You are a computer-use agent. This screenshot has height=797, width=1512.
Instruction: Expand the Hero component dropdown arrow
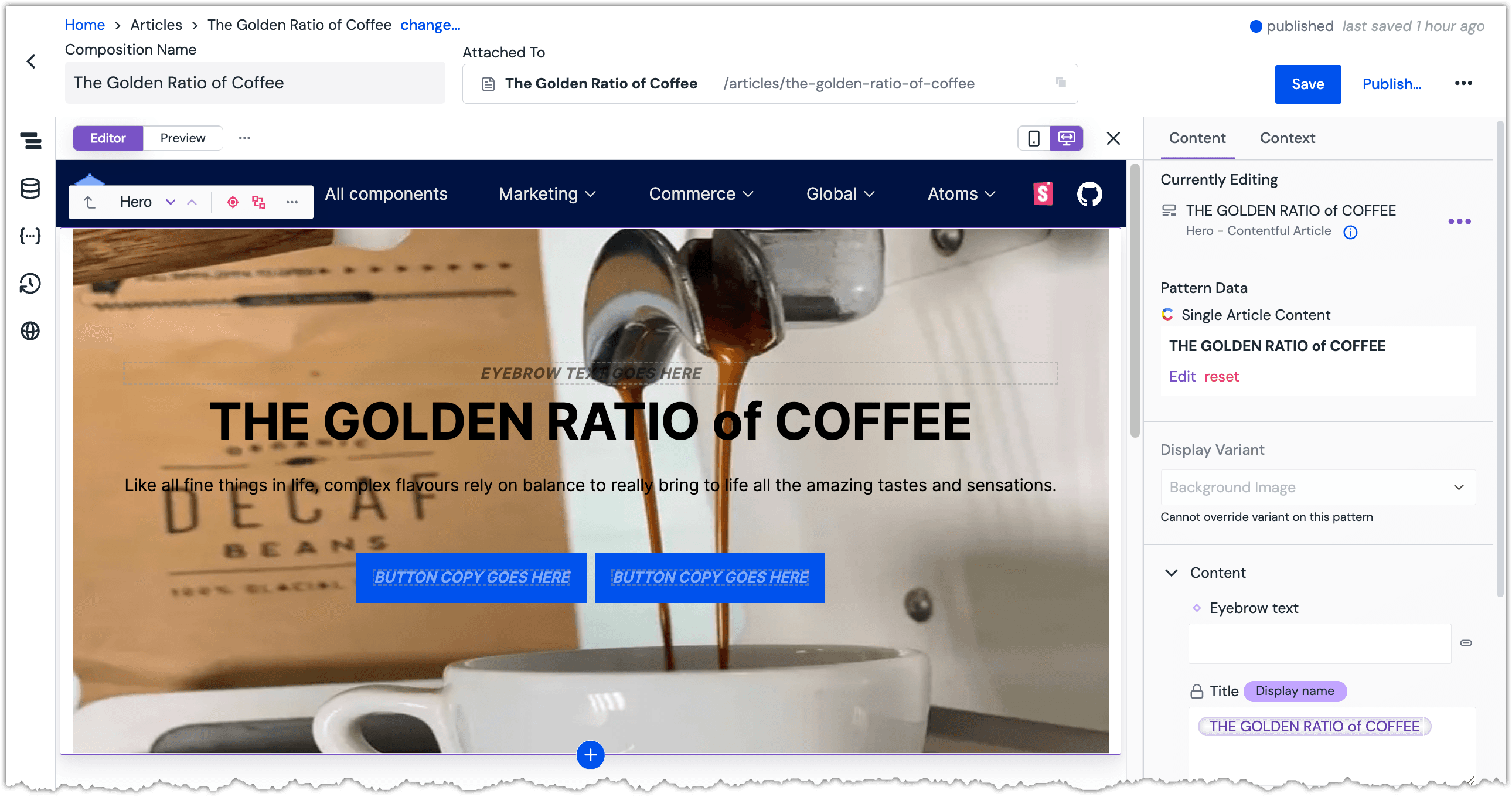tap(170, 201)
